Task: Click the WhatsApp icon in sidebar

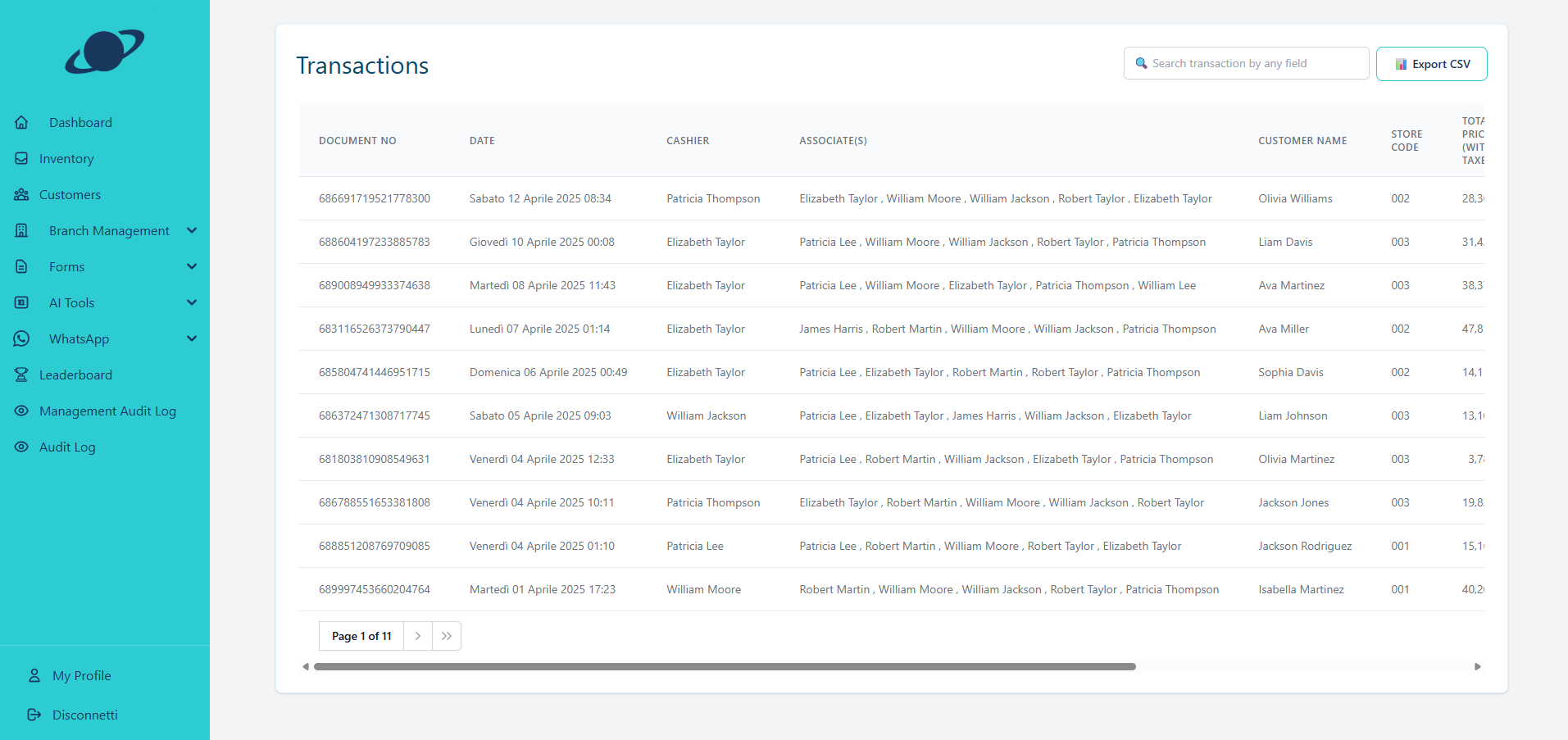Action: pos(22,339)
